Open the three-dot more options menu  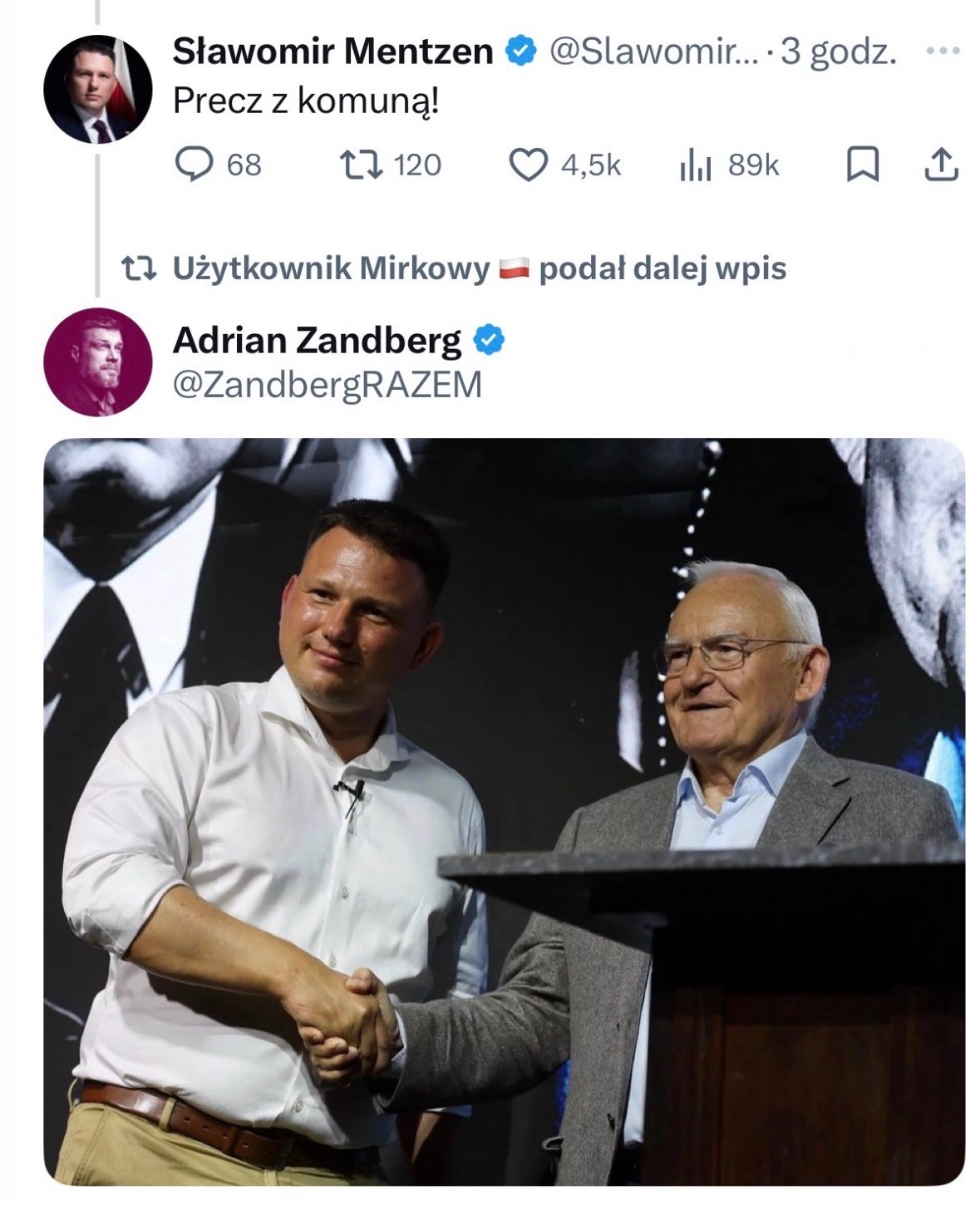[x=943, y=52]
